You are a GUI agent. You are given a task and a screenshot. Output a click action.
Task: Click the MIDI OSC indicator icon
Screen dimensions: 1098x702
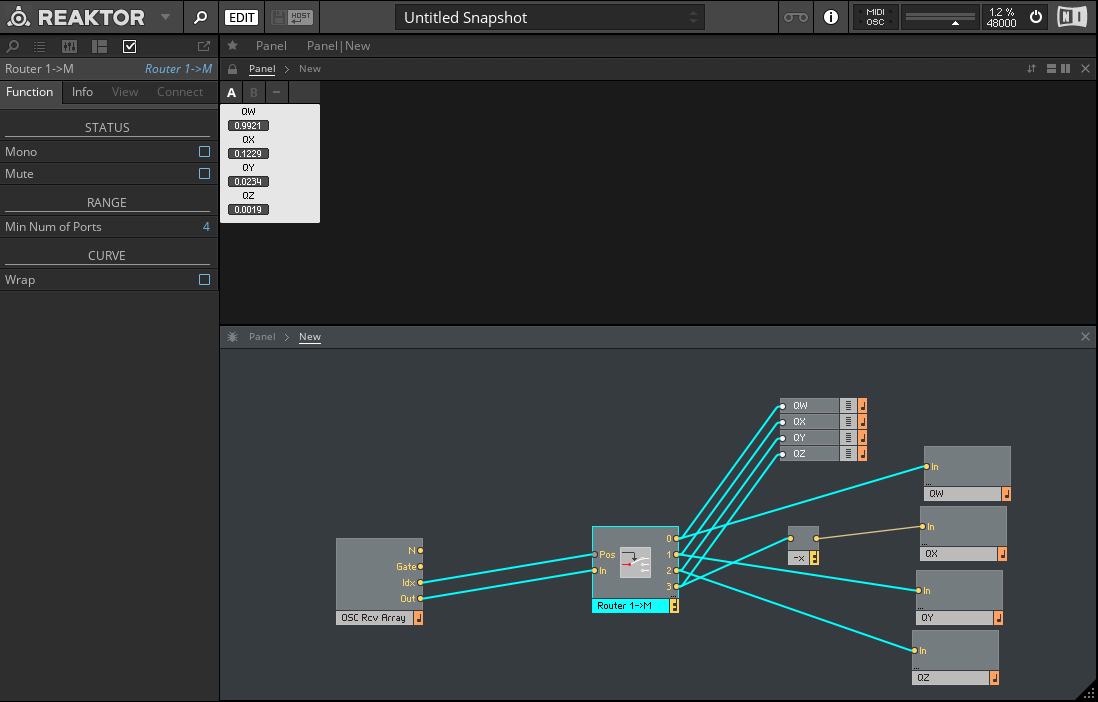(875, 17)
